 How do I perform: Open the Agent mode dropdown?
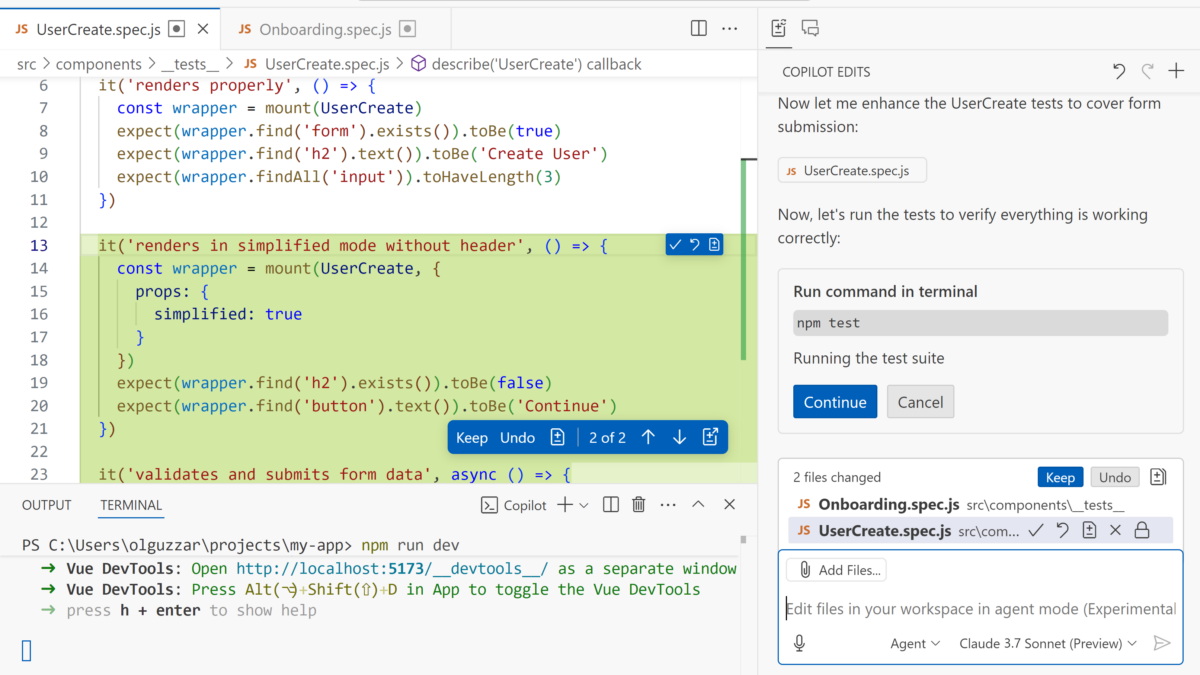[x=915, y=643]
